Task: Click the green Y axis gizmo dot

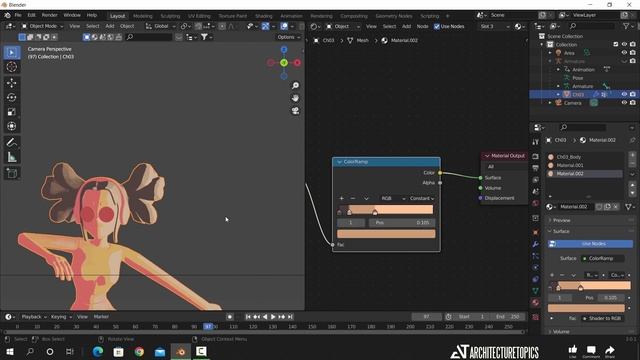Action: pos(284,63)
